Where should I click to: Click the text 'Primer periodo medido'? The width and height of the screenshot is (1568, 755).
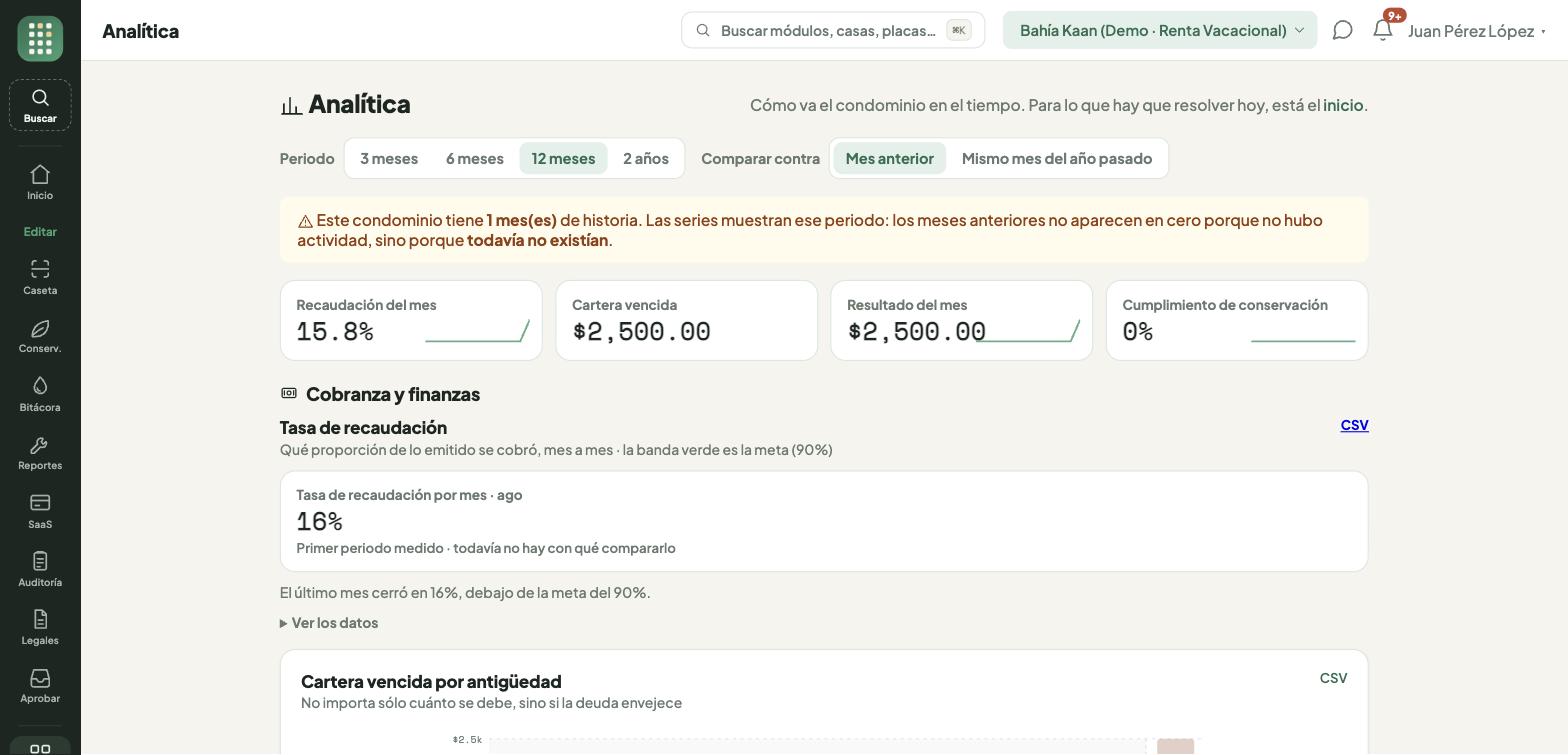369,548
